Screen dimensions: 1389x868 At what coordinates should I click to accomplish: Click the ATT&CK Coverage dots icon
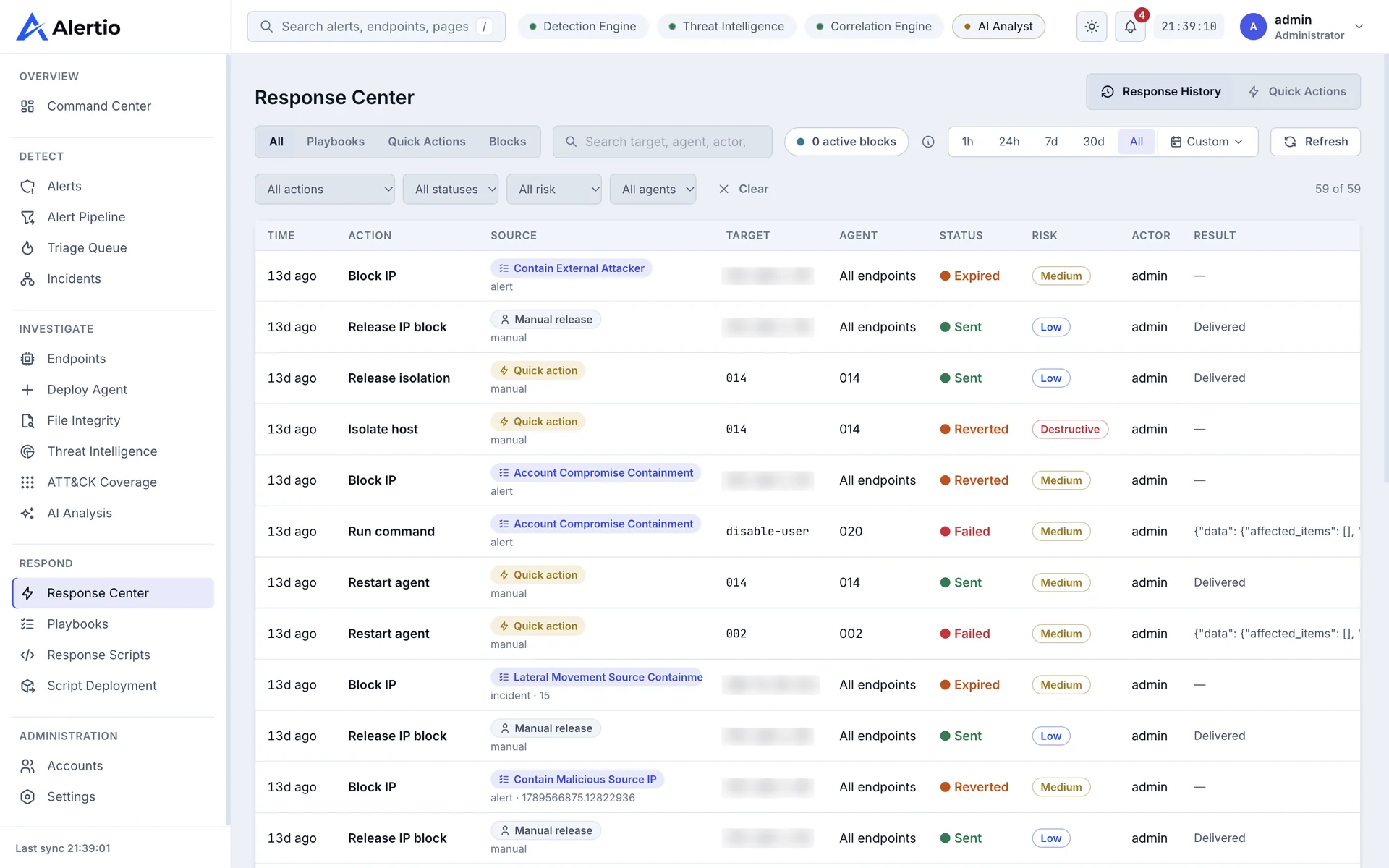(x=27, y=482)
